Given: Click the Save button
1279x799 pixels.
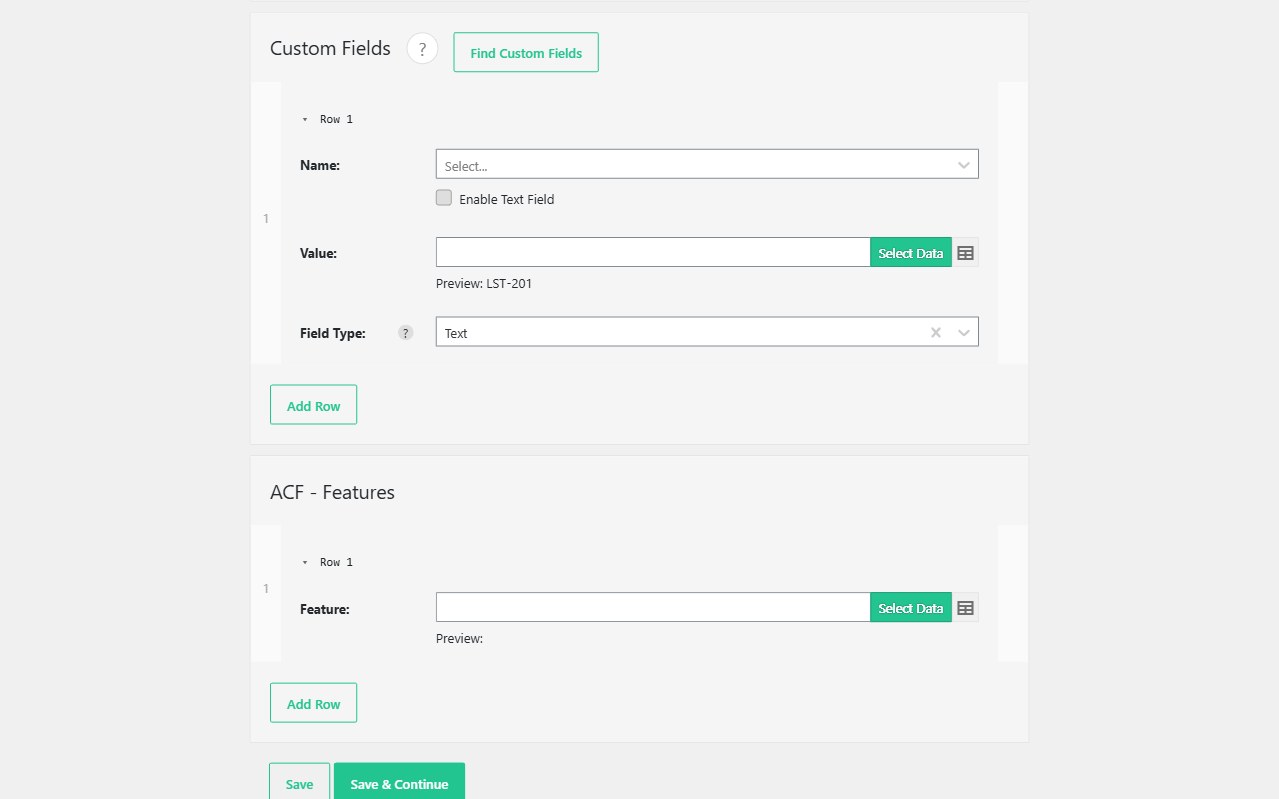Looking at the screenshot, I should (x=299, y=783).
